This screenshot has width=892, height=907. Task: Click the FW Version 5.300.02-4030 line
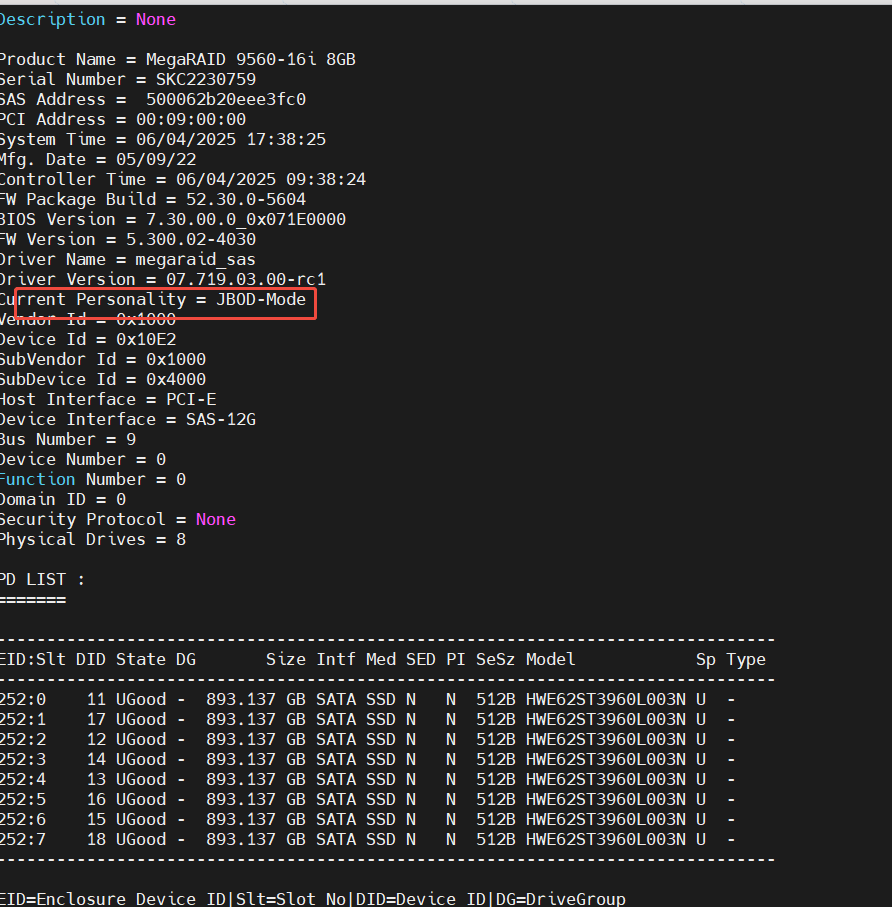coord(128,239)
